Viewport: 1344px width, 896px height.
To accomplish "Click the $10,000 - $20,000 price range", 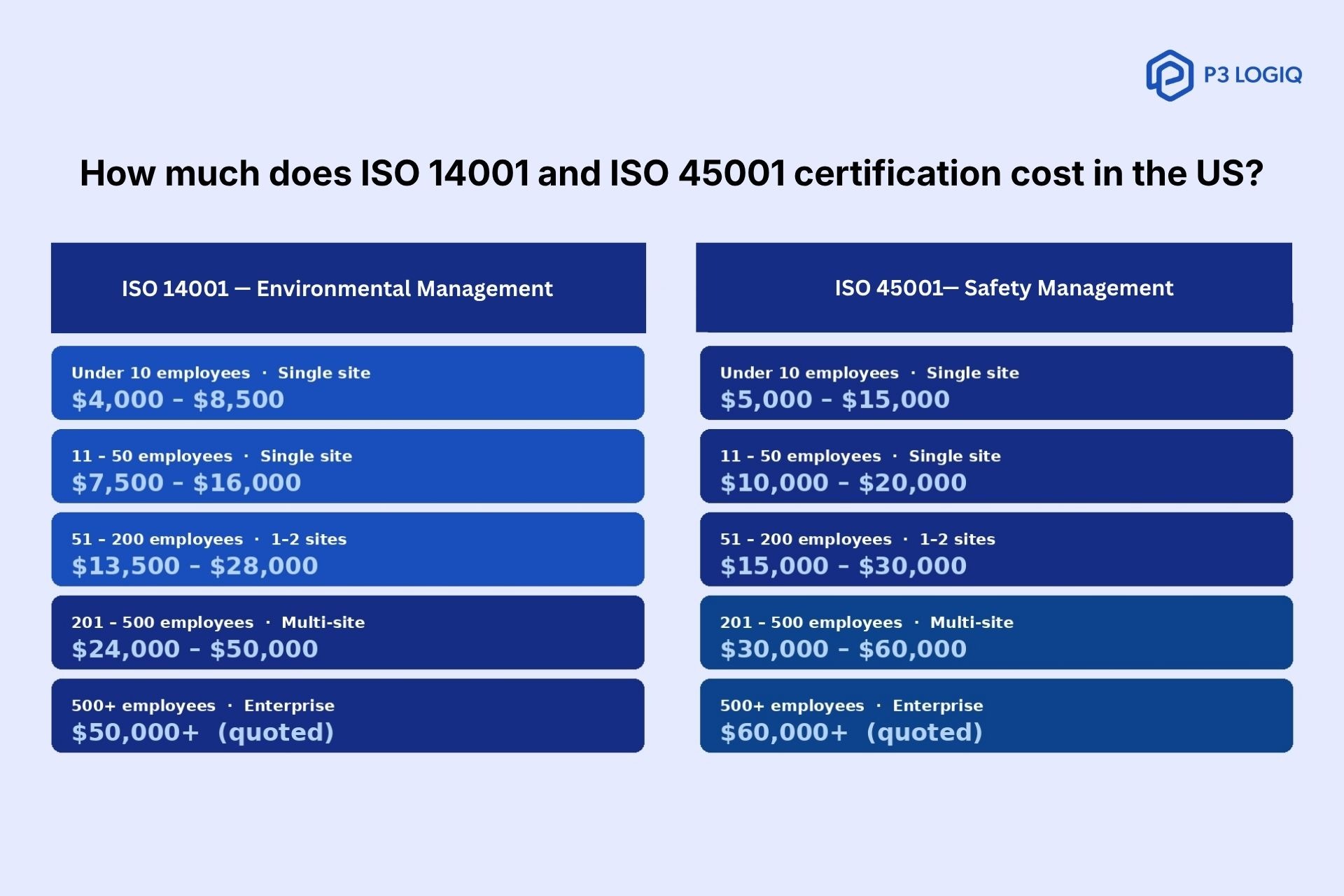I will click(843, 483).
